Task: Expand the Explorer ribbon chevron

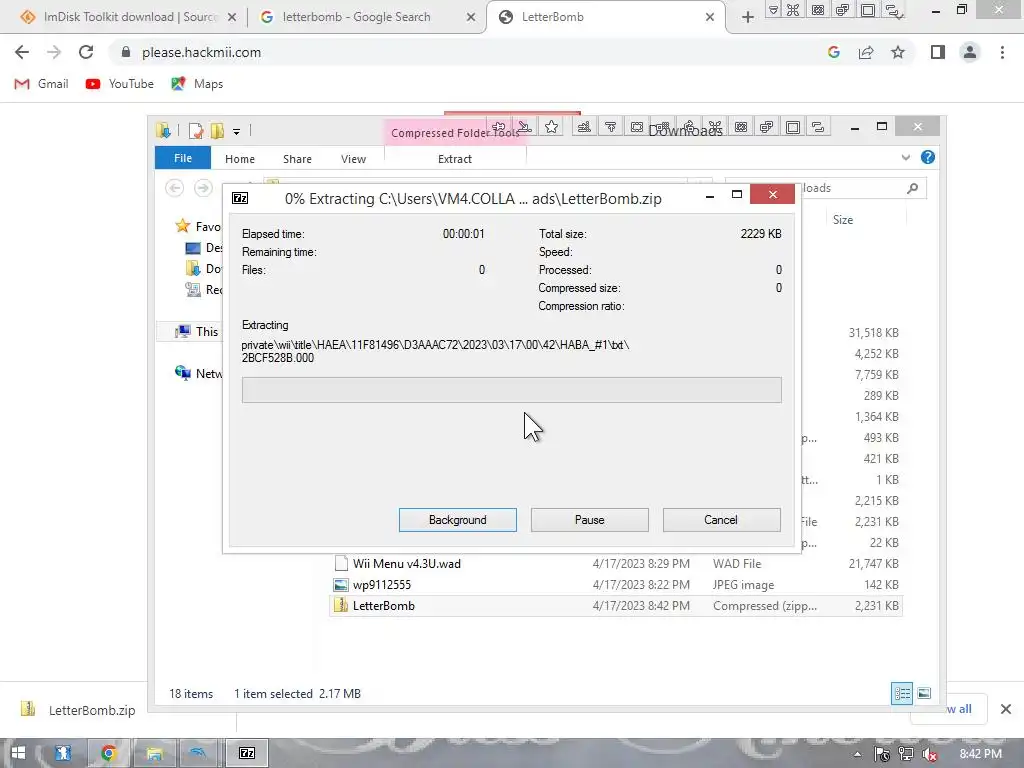Action: pos(905,157)
